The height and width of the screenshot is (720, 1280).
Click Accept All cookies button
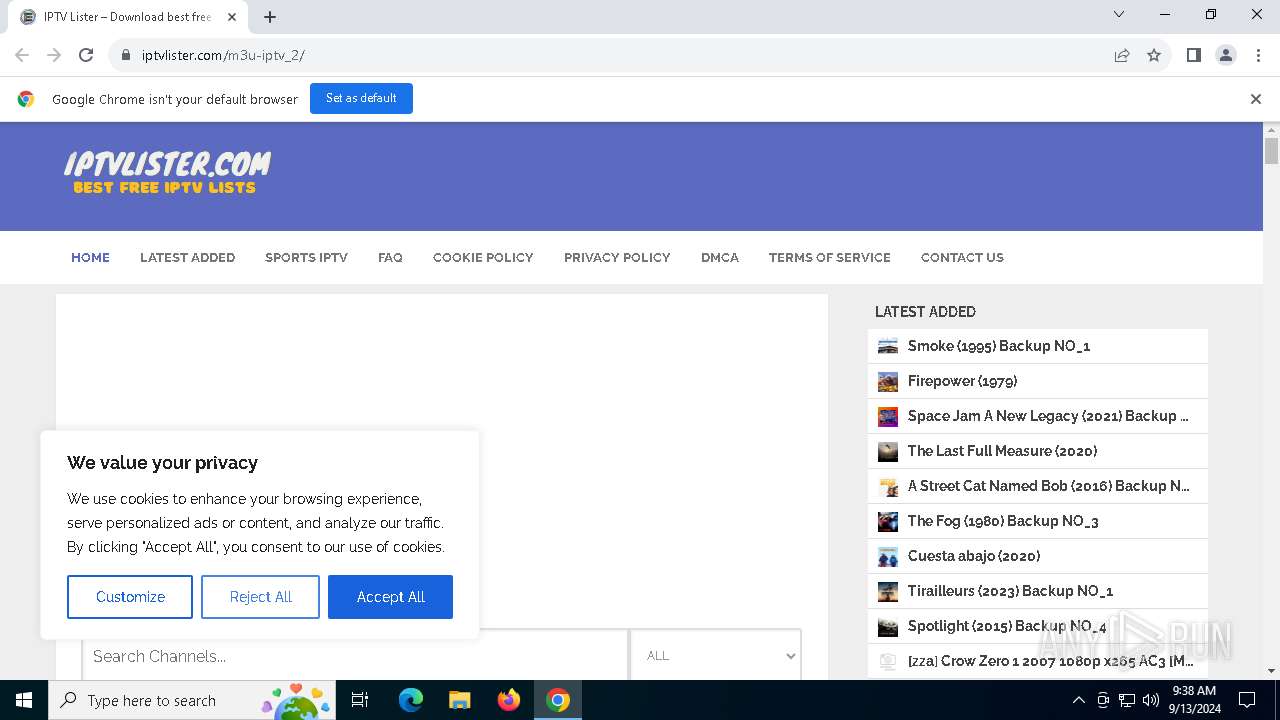click(390, 597)
